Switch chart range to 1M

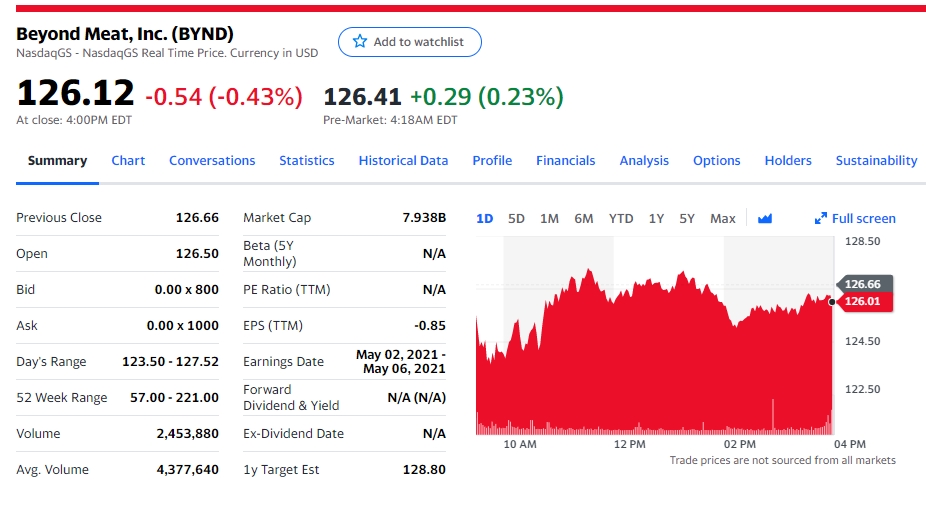[549, 219]
